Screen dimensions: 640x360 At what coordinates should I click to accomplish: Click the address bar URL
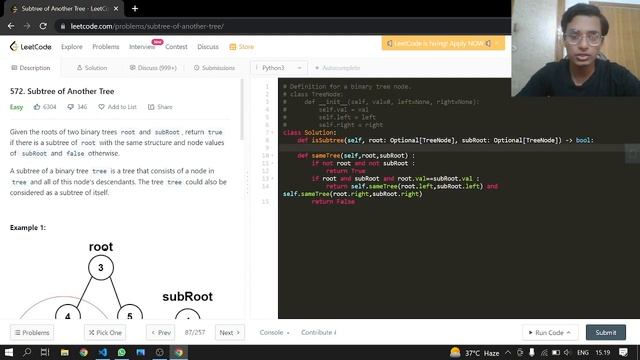147,26
